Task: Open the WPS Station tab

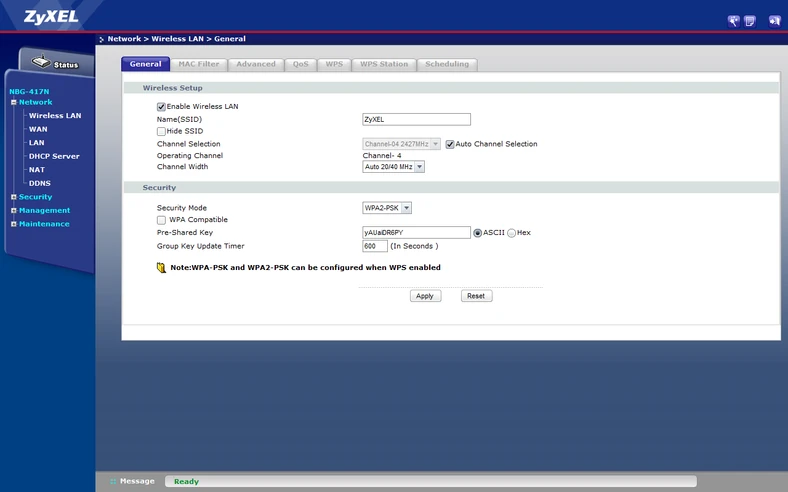Action: pos(384,64)
